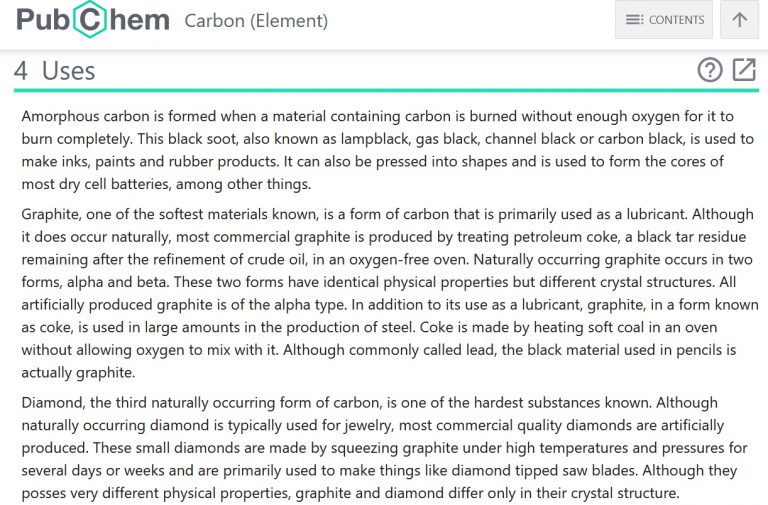Click the Uses section heading

[68, 71]
